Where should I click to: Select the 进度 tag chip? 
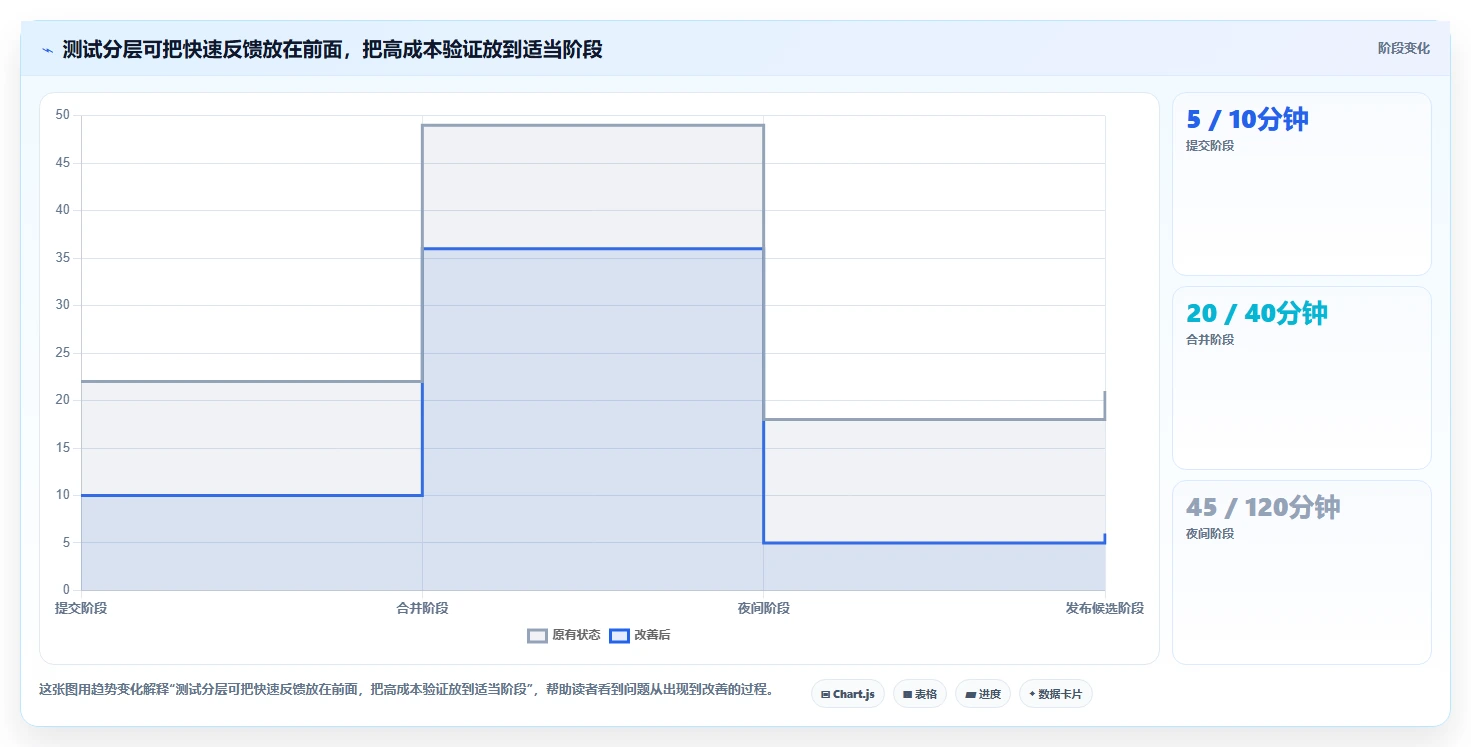coord(983,694)
